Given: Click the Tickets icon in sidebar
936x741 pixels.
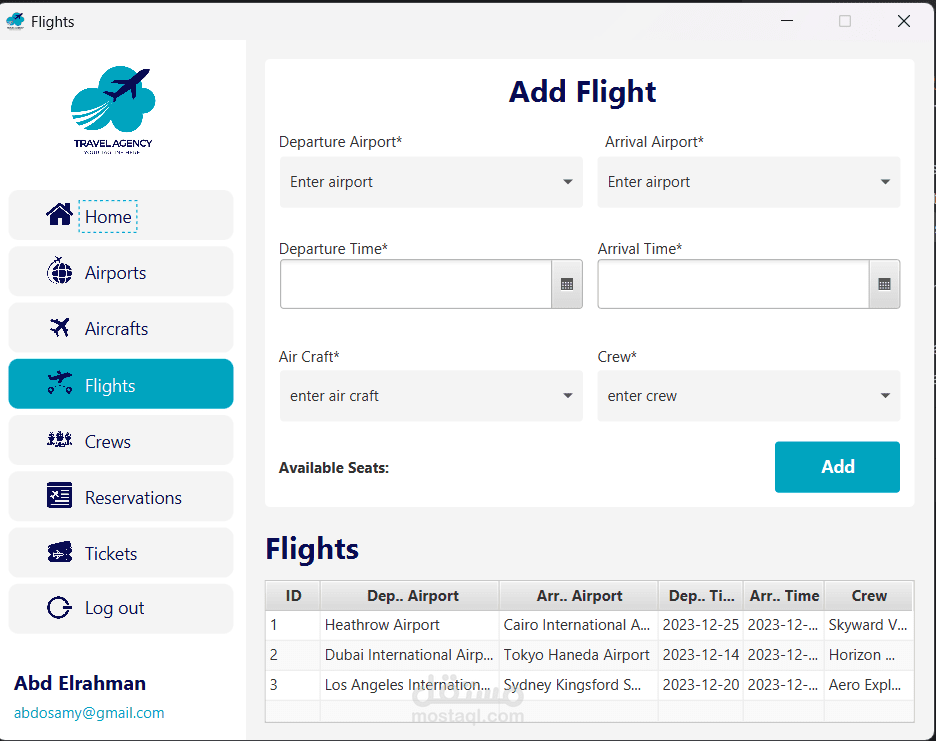Looking at the screenshot, I should pos(59,552).
